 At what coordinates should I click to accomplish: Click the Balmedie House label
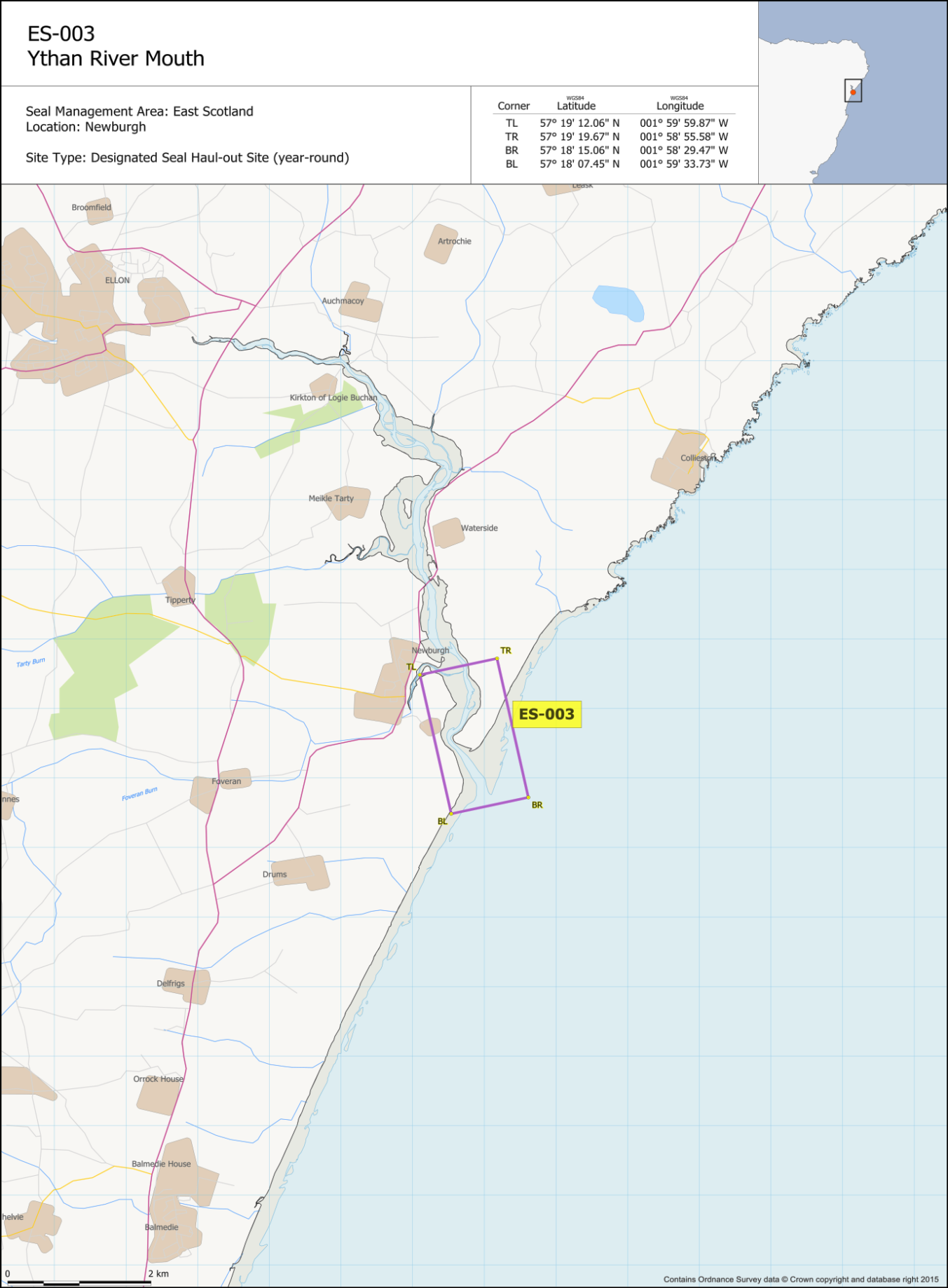click(161, 1164)
